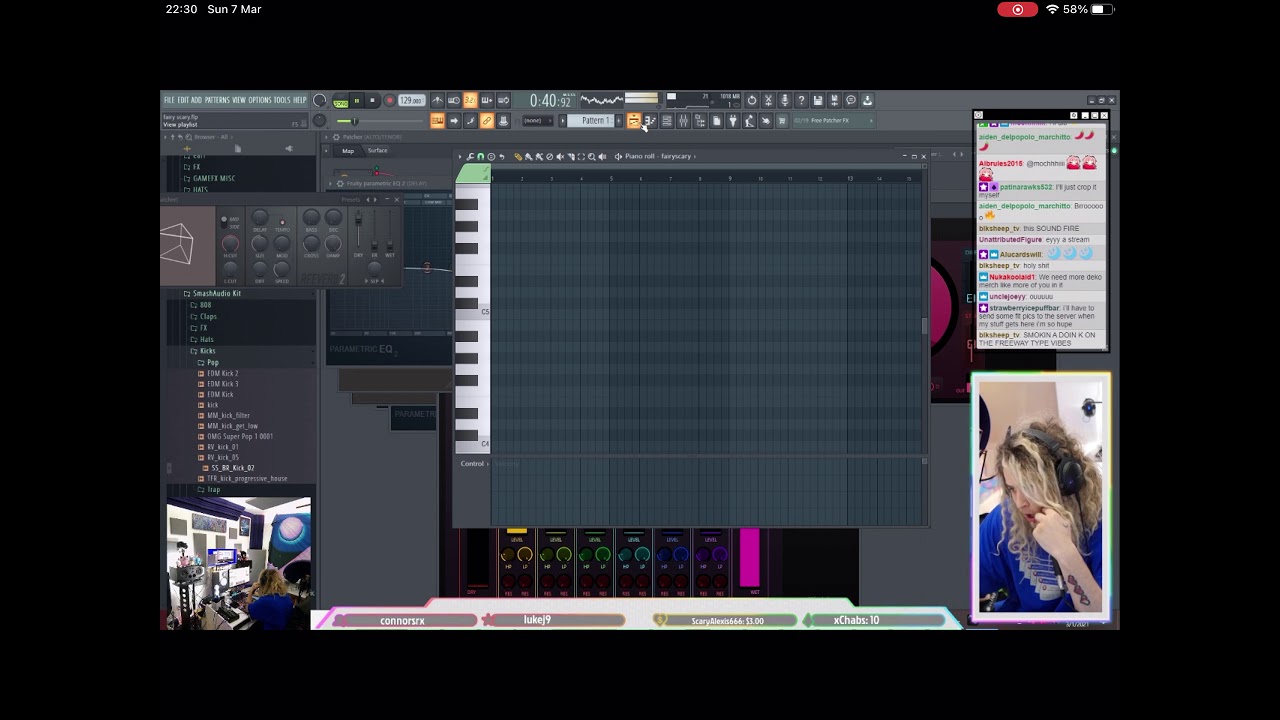
Task: Click the save project floppy icon
Action: tap(818, 100)
